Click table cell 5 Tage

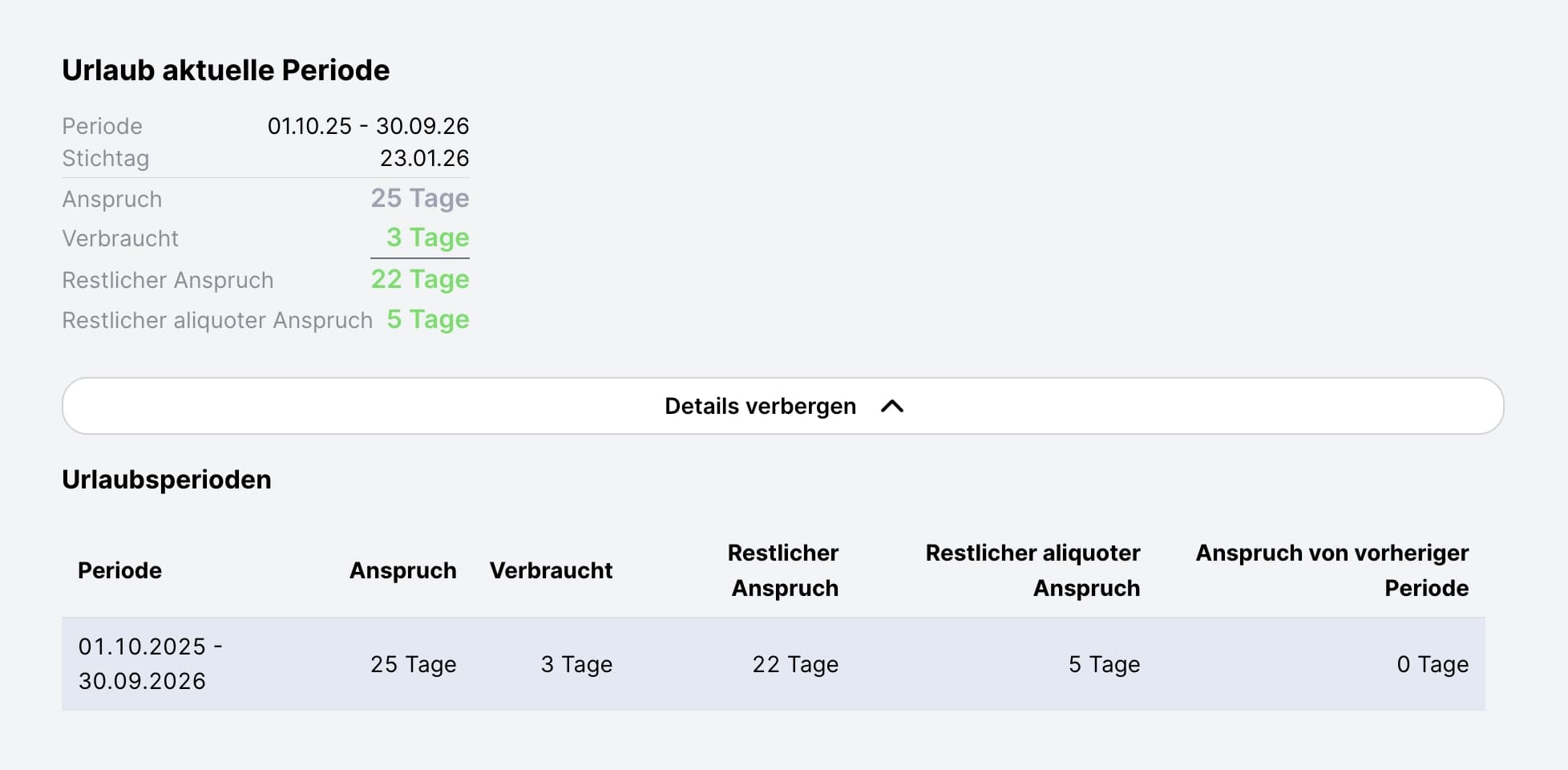tap(1104, 664)
